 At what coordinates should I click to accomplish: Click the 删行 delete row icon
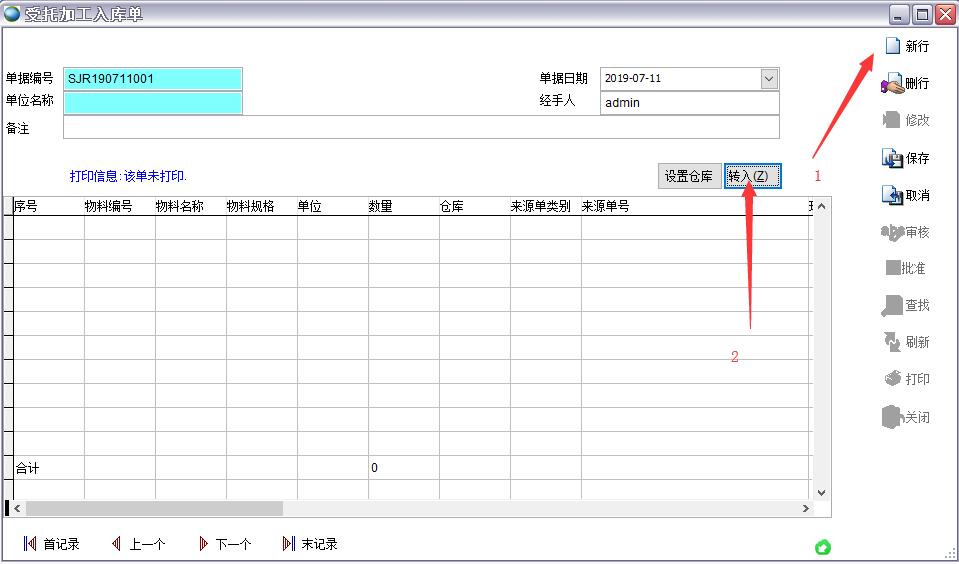point(892,84)
